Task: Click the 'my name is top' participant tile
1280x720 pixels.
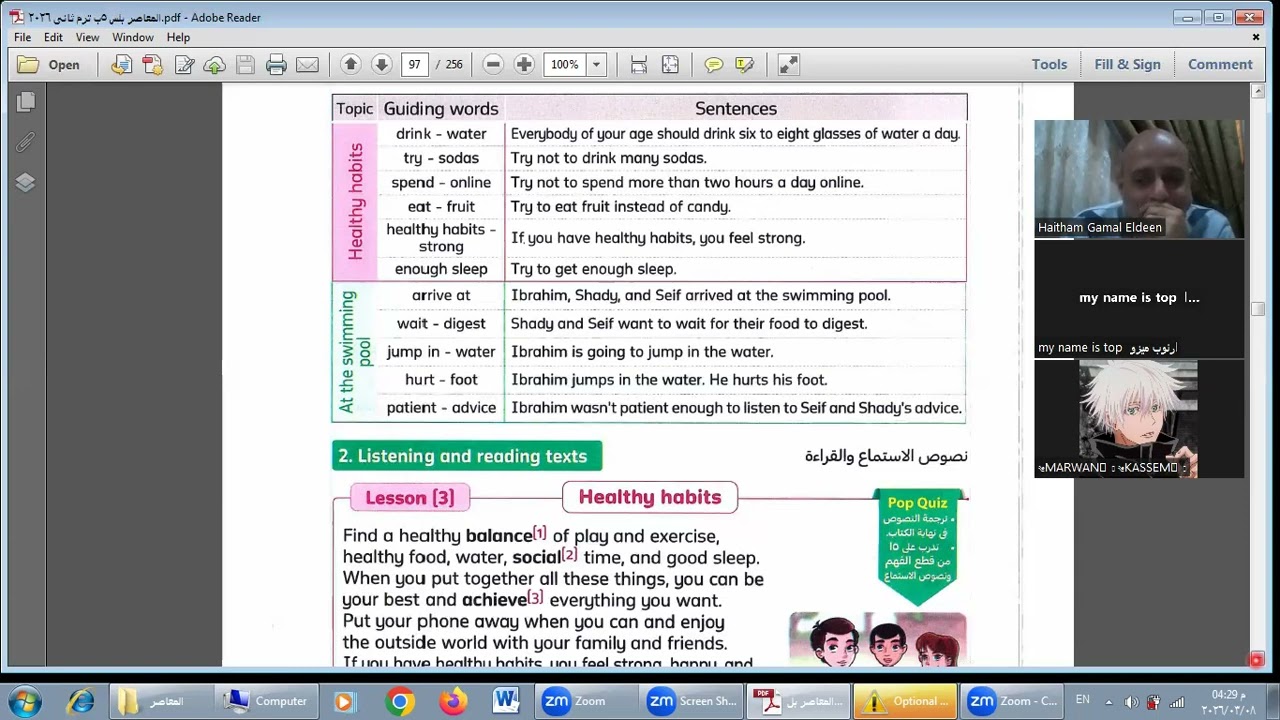Action: pyautogui.click(x=1139, y=298)
